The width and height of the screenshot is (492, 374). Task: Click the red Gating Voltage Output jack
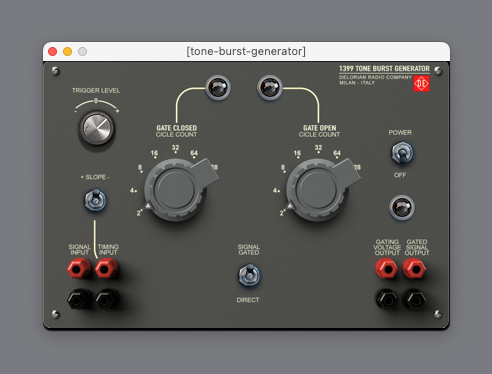click(386, 268)
